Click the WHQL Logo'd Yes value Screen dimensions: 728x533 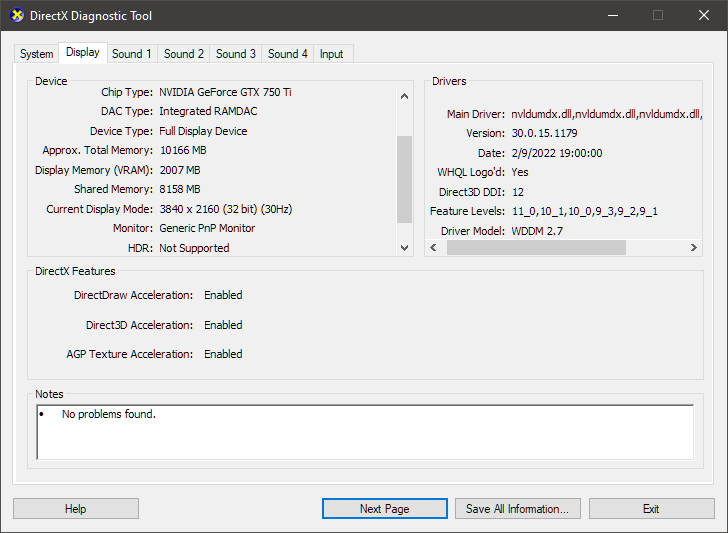pyautogui.click(x=520, y=172)
